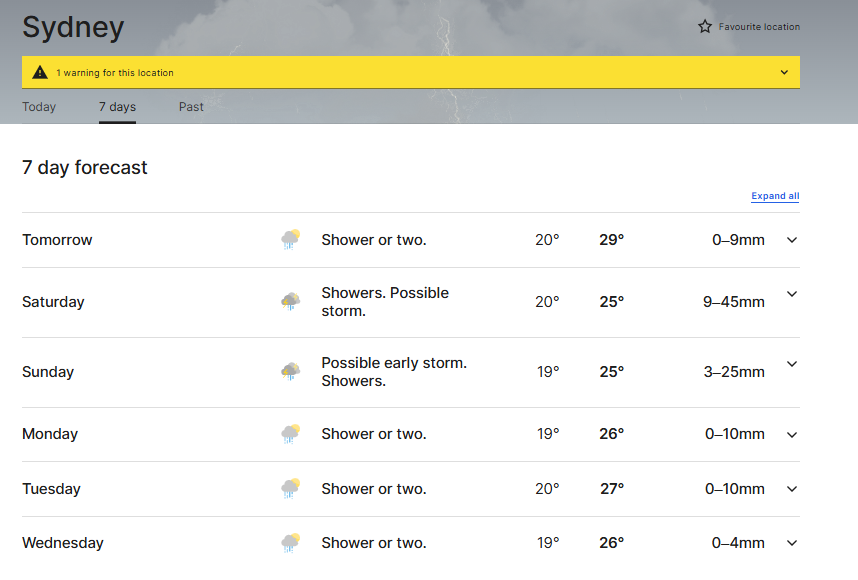Click Saturday's storm weather icon
This screenshot has height=580, width=858.
tap(291, 301)
